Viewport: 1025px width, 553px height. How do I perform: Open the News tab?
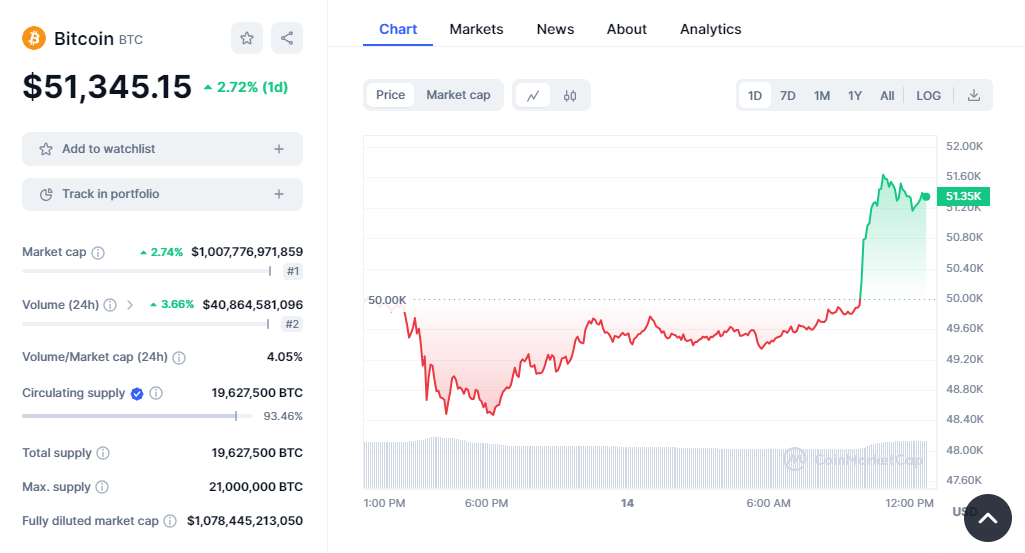tap(556, 29)
